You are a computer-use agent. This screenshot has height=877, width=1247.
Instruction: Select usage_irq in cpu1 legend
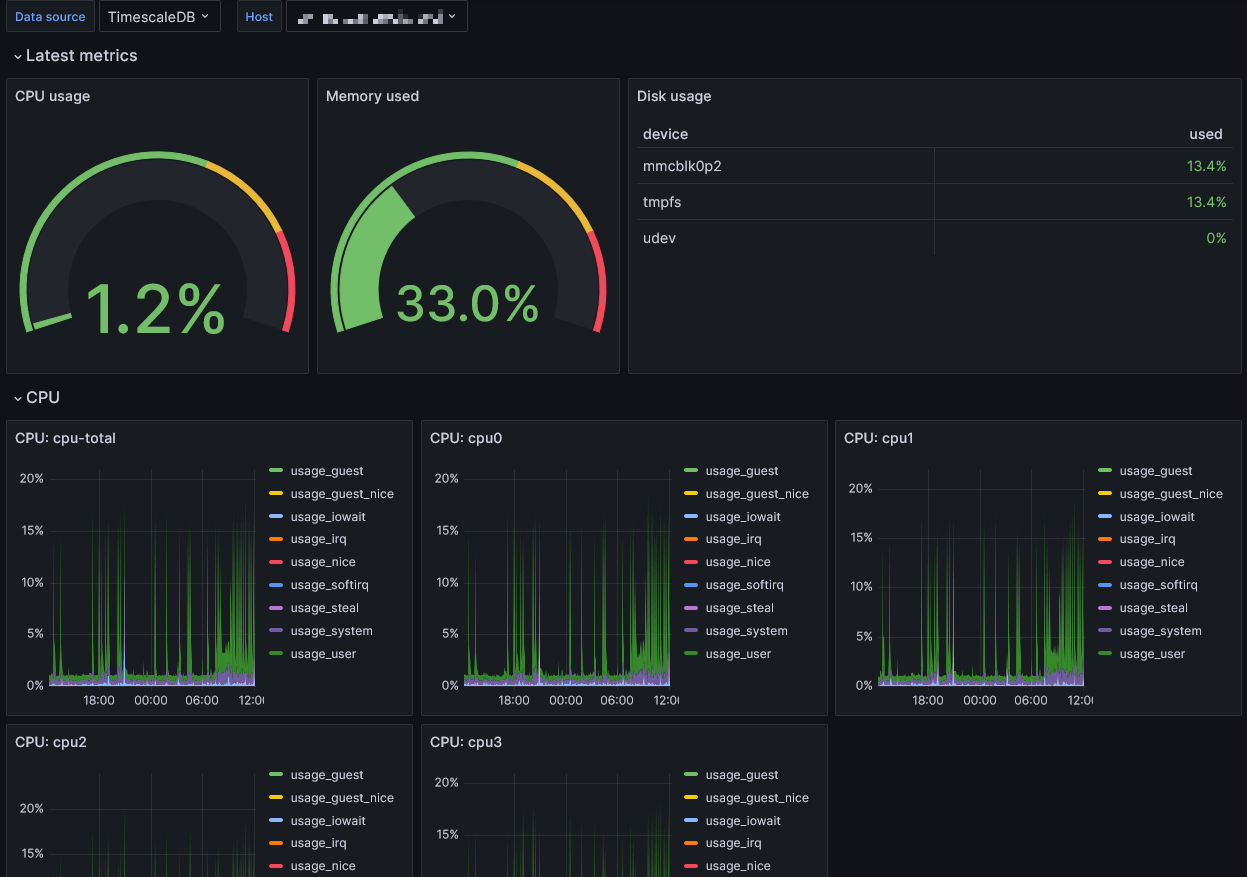coord(1148,539)
